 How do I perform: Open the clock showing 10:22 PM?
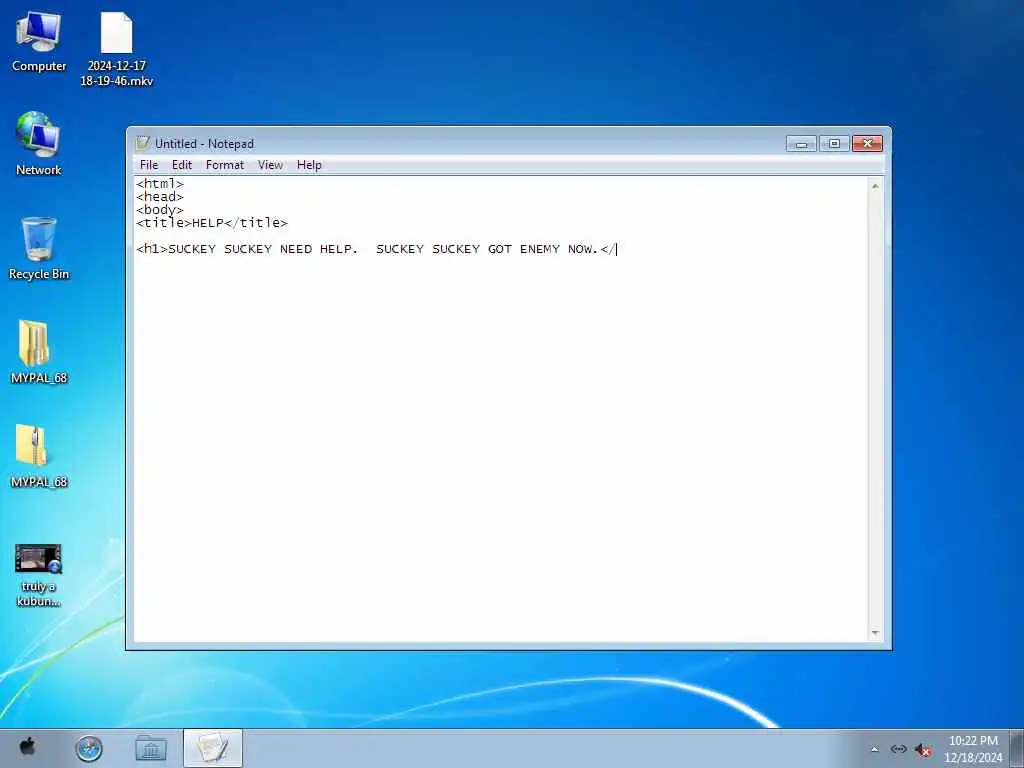[x=973, y=748]
